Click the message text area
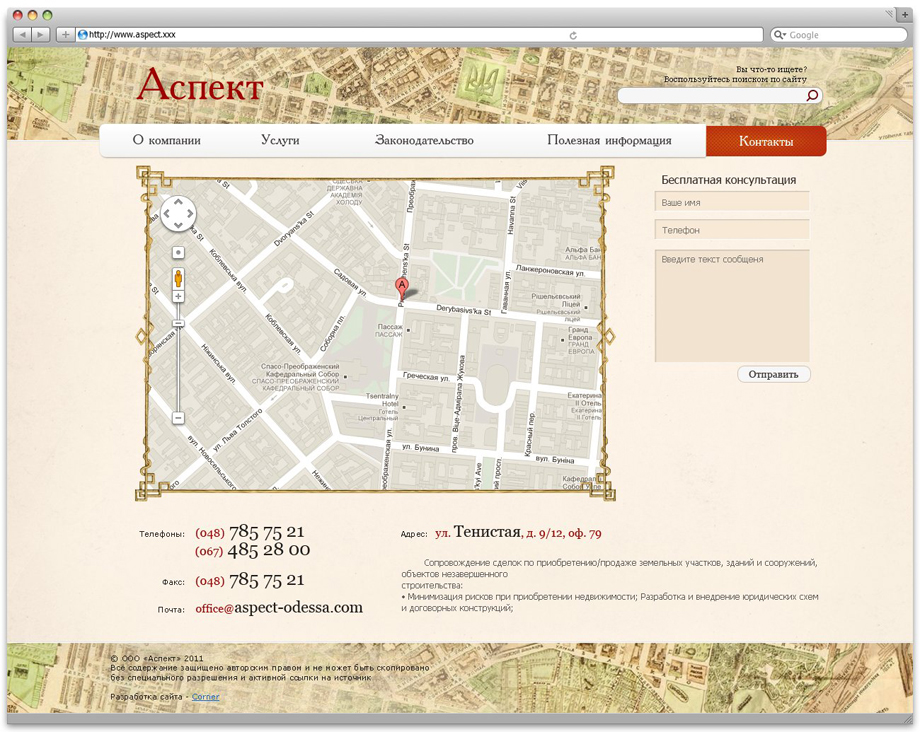The height and width of the screenshot is (732, 920). coord(732,306)
